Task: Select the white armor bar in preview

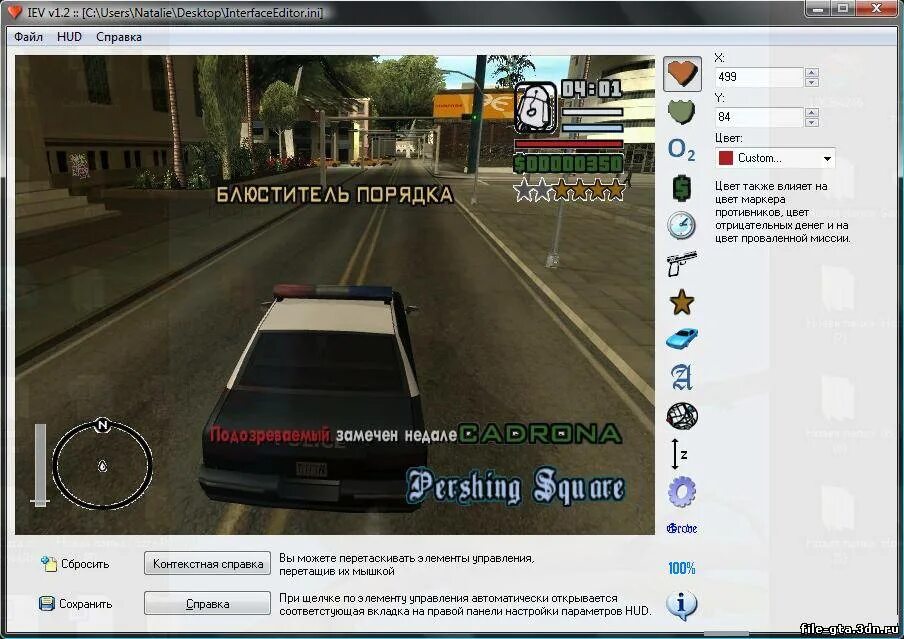Action: (592, 112)
